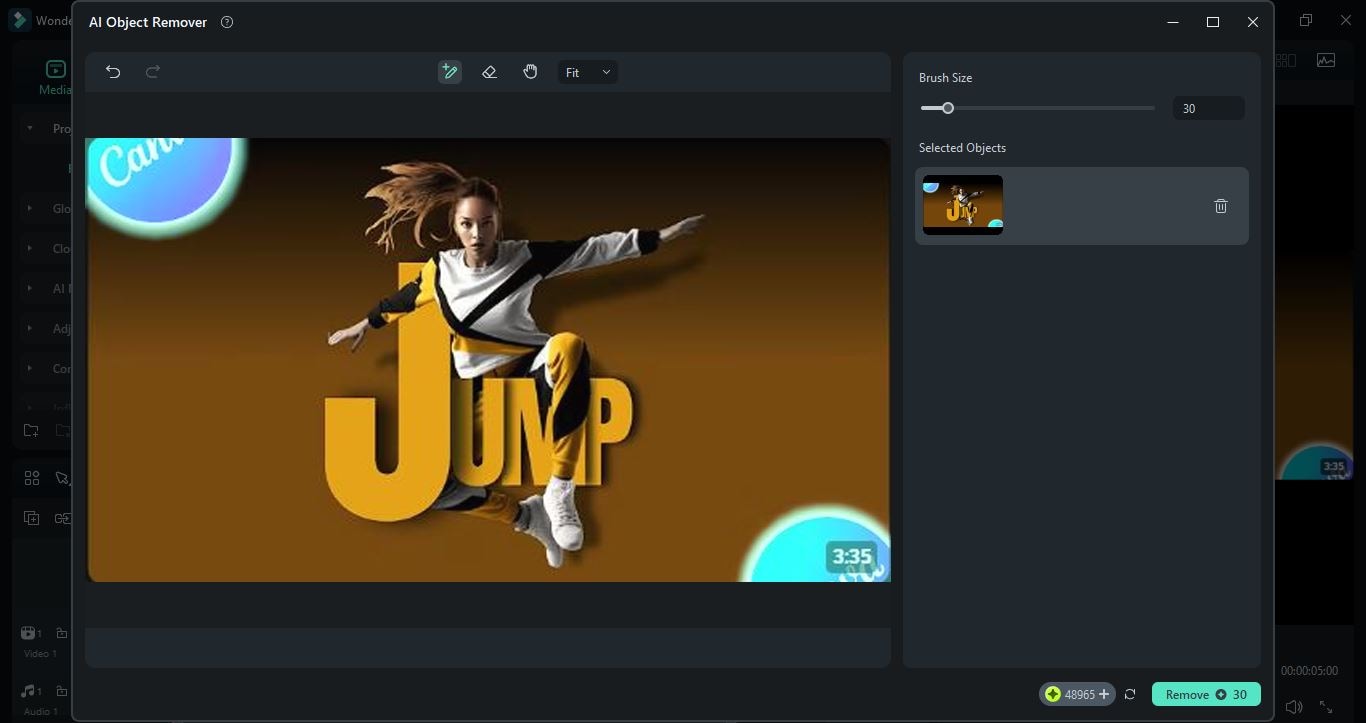Maximize the AI Object Remover dialog

pos(1213,22)
